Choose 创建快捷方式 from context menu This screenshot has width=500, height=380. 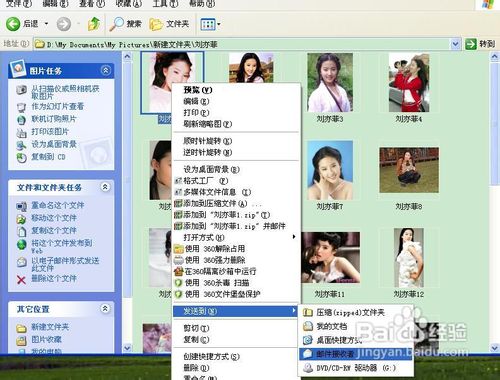[236, 357]
